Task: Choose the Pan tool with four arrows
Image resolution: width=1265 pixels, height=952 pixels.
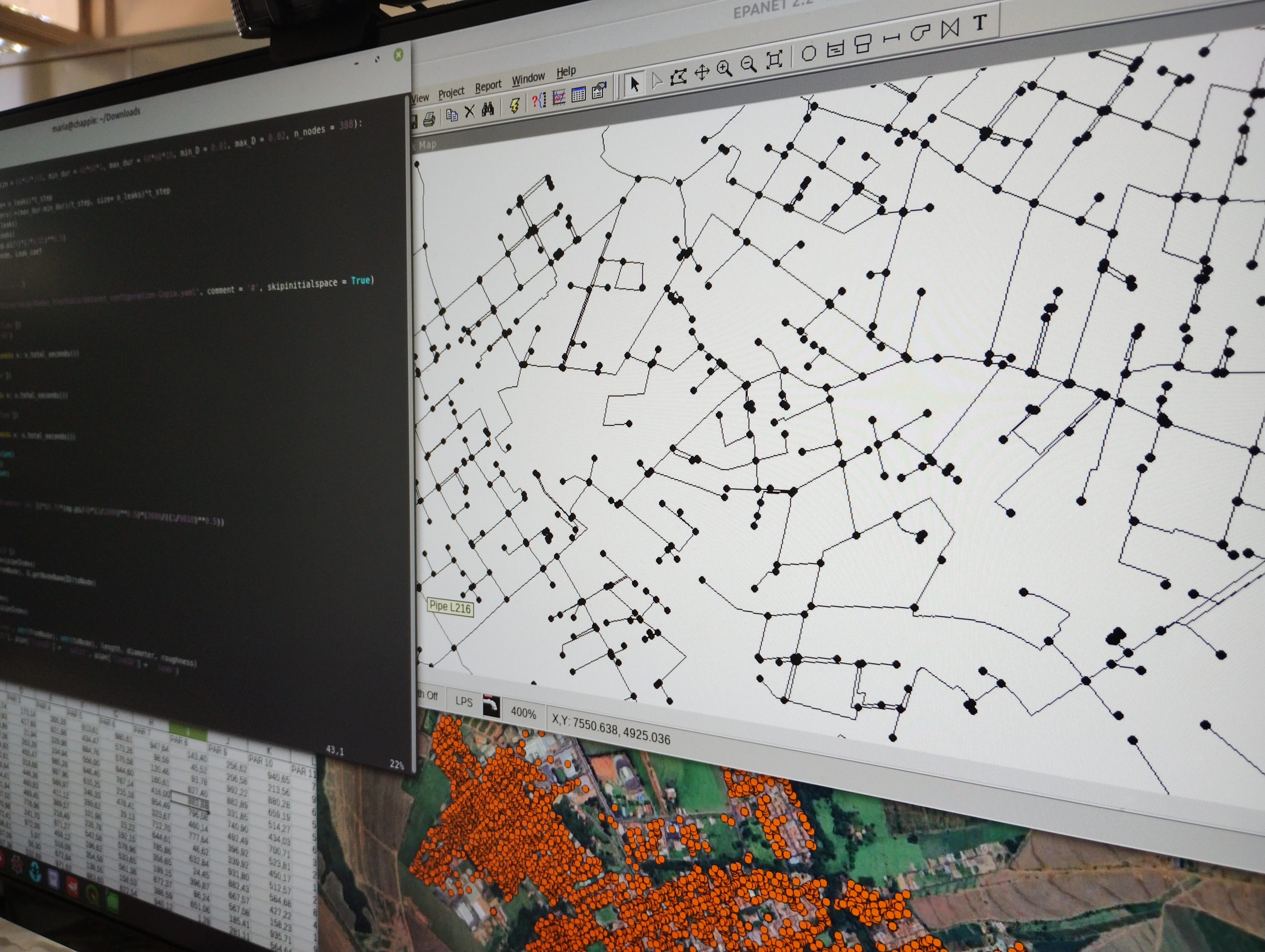Action: [702, 72]
